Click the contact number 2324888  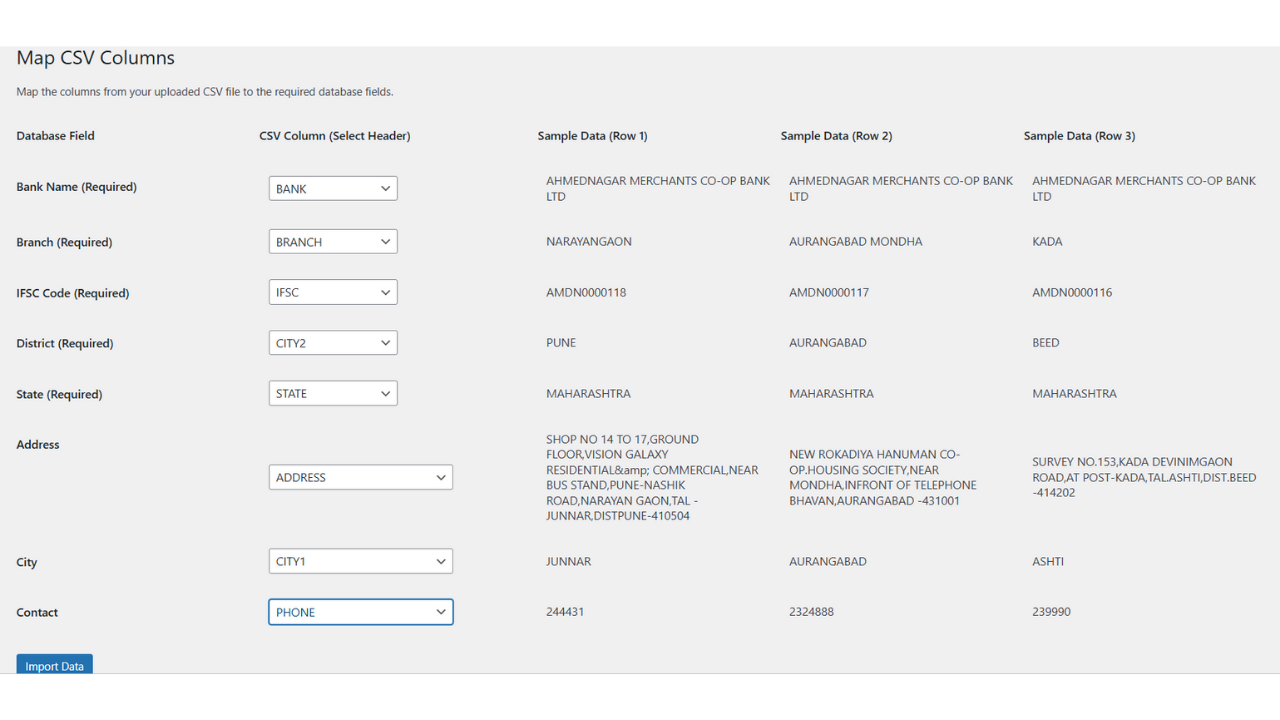(x=811, y=611)
